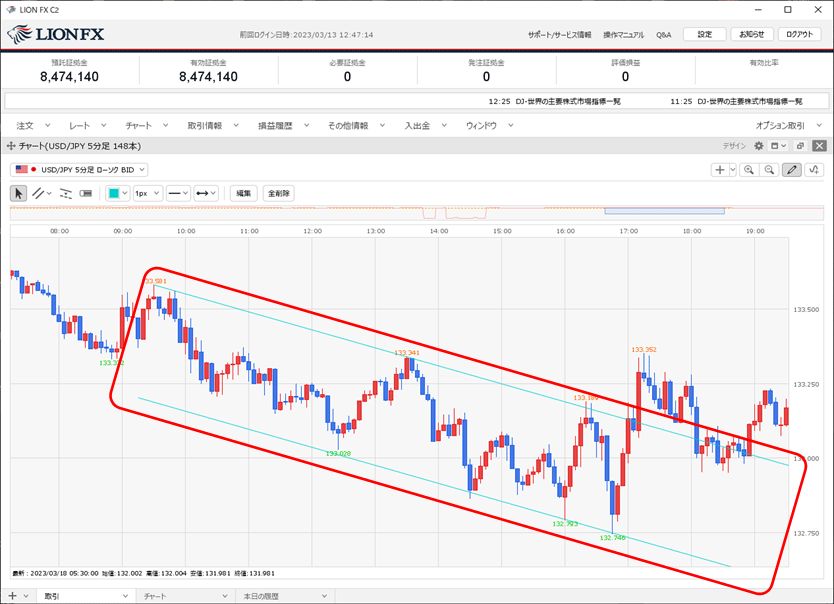834x604 pixels.
Task: Click the 17:00 time axis label
Action: (x=629, y=231)
